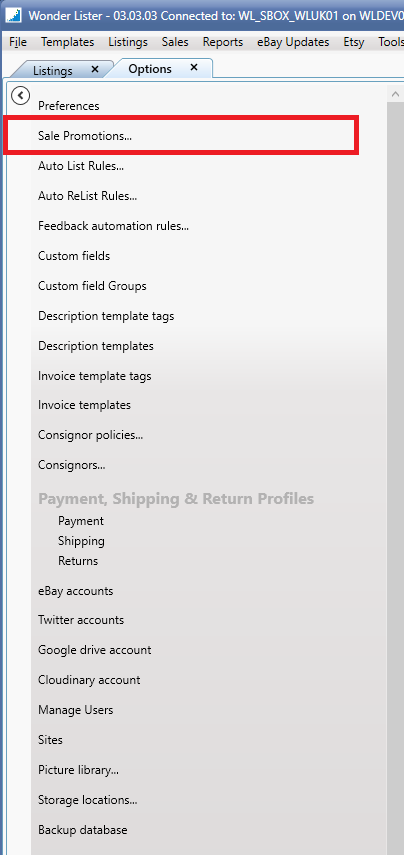
Task: Open the Etsy menu
Action: tap(354, 42)
